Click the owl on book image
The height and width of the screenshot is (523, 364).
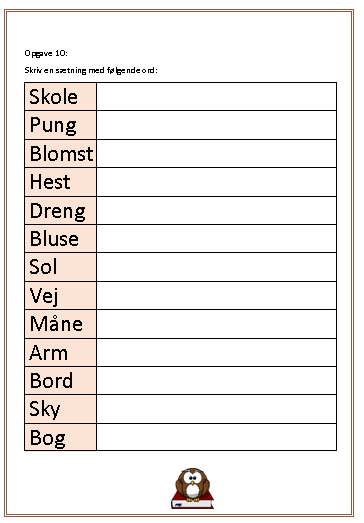coord(193,488)
